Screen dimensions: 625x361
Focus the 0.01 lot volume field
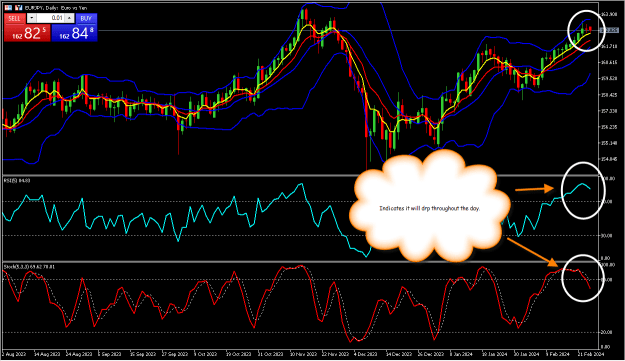(x=51, y=18)
